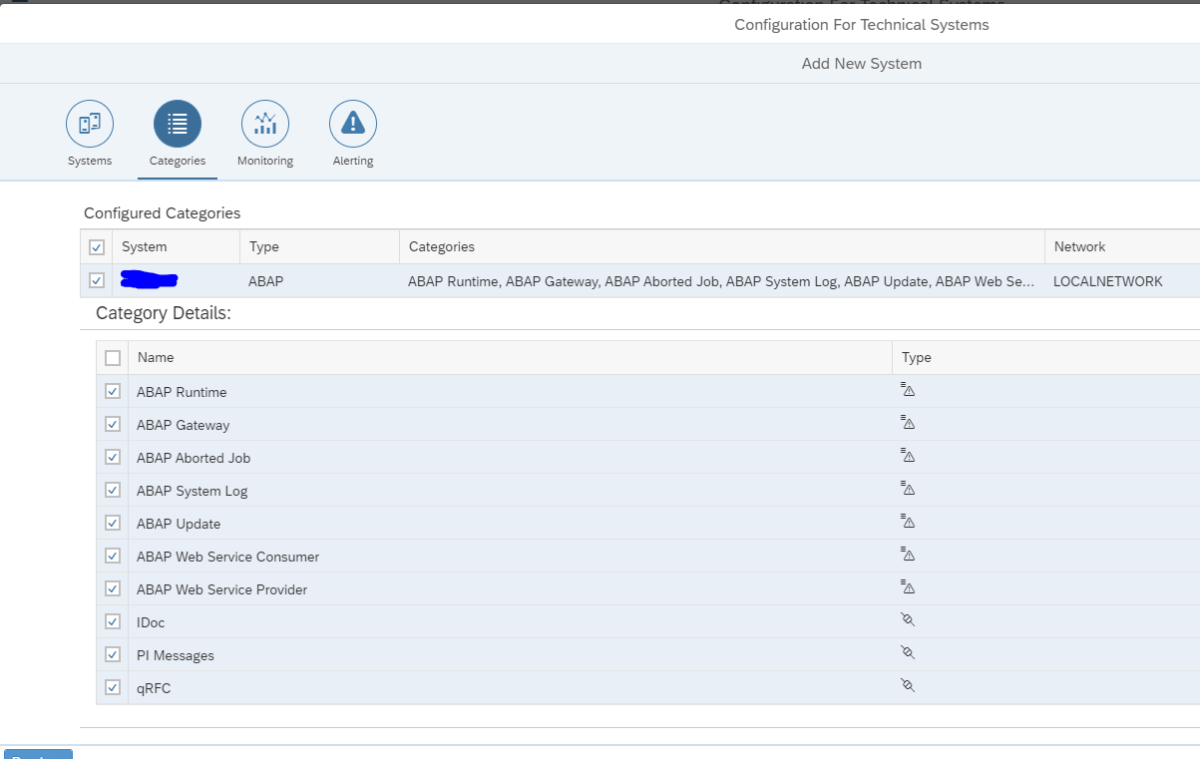Click the alert type icon for ABAP System Log

tap(906, 488)
